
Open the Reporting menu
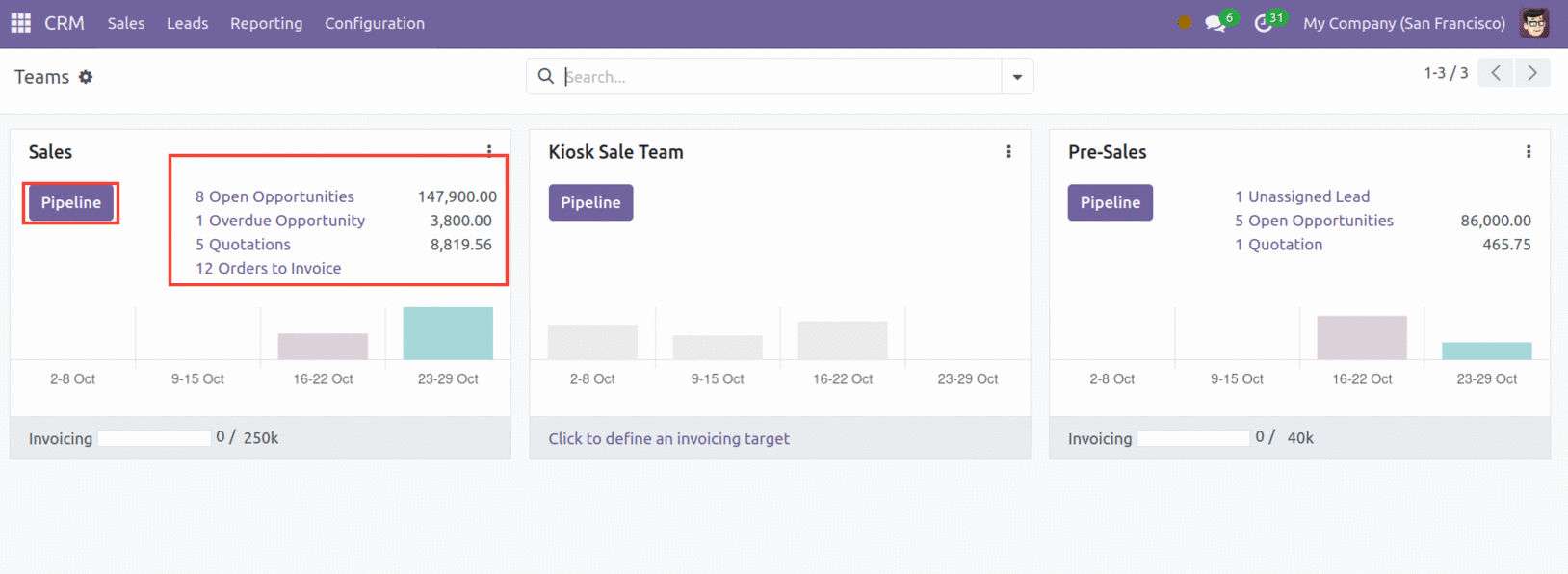click(266, 23)
